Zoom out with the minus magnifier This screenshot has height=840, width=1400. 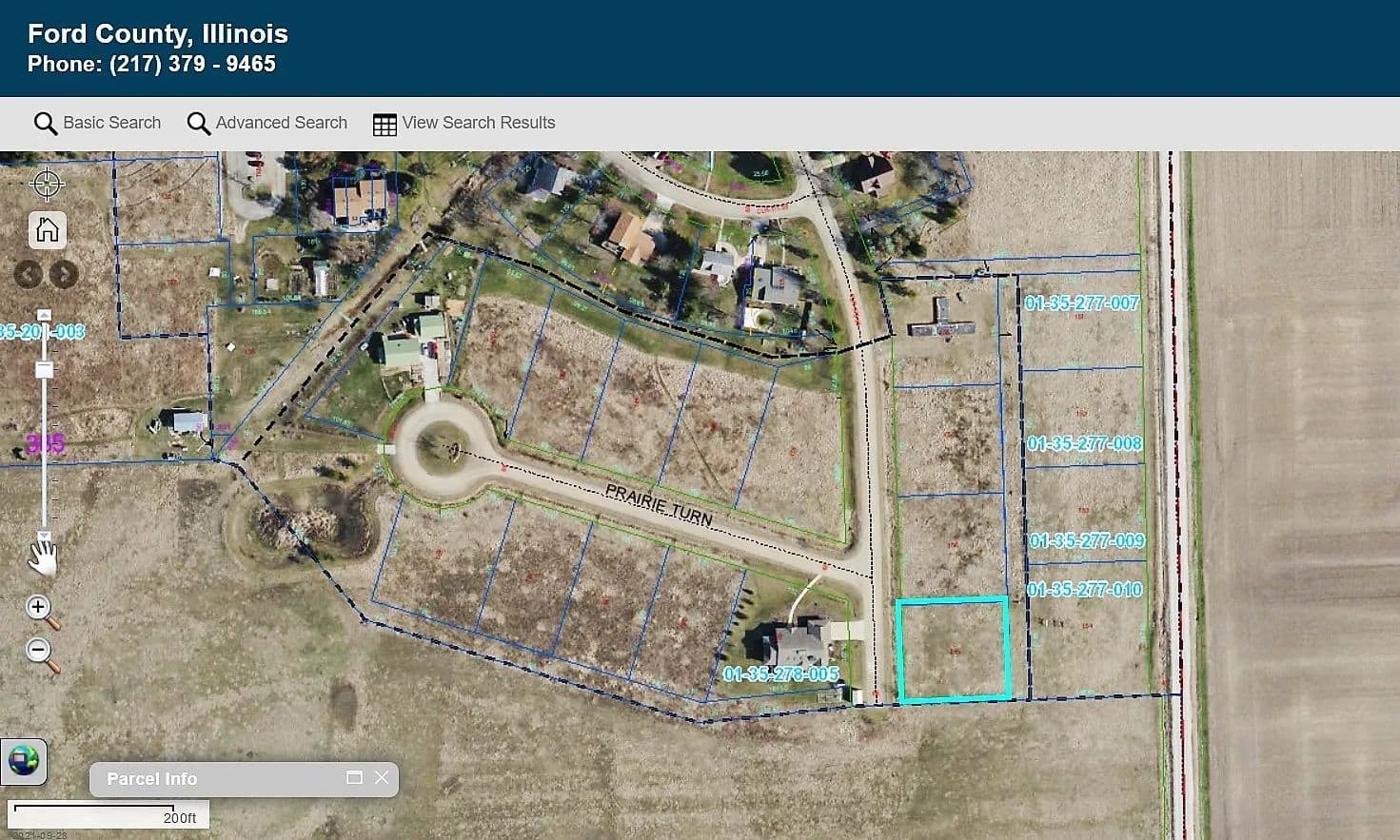click(40, 654)
